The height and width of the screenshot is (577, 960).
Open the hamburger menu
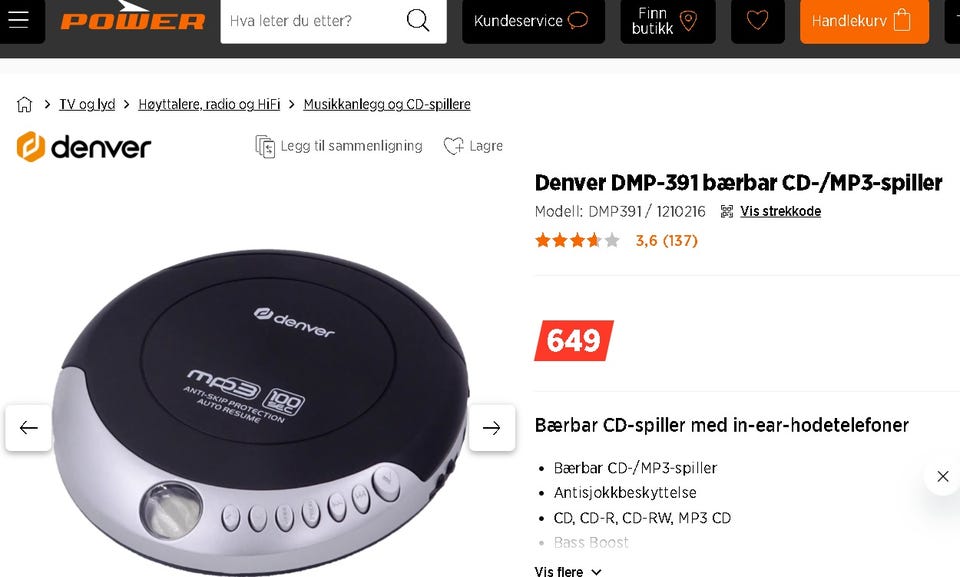(18, 20)
